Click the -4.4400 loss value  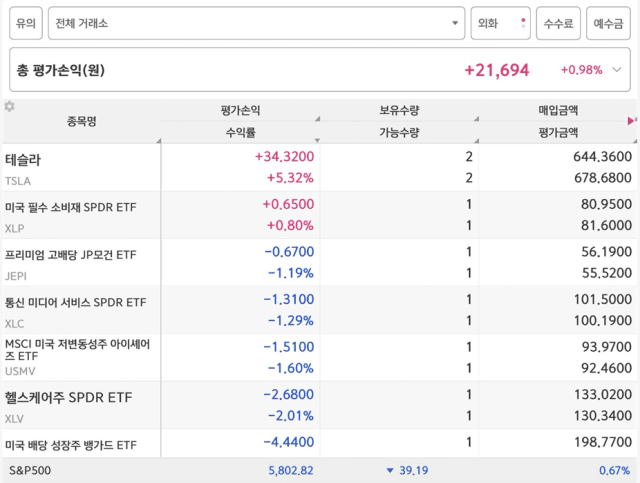[289, 442]
